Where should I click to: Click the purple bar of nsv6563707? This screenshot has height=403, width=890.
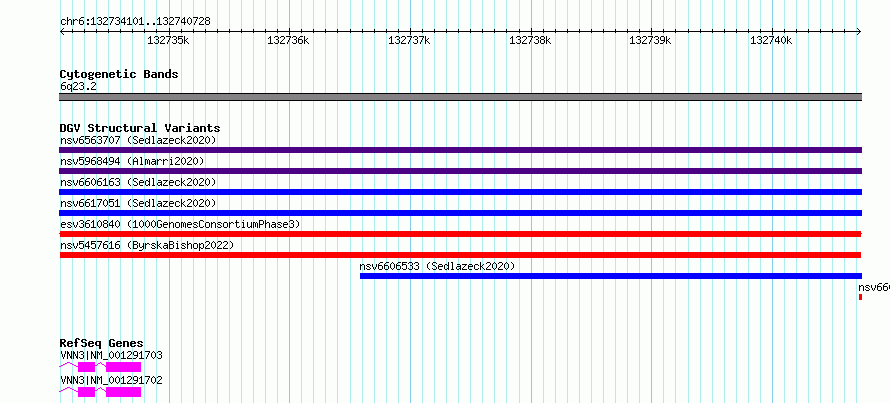[461, 150]
